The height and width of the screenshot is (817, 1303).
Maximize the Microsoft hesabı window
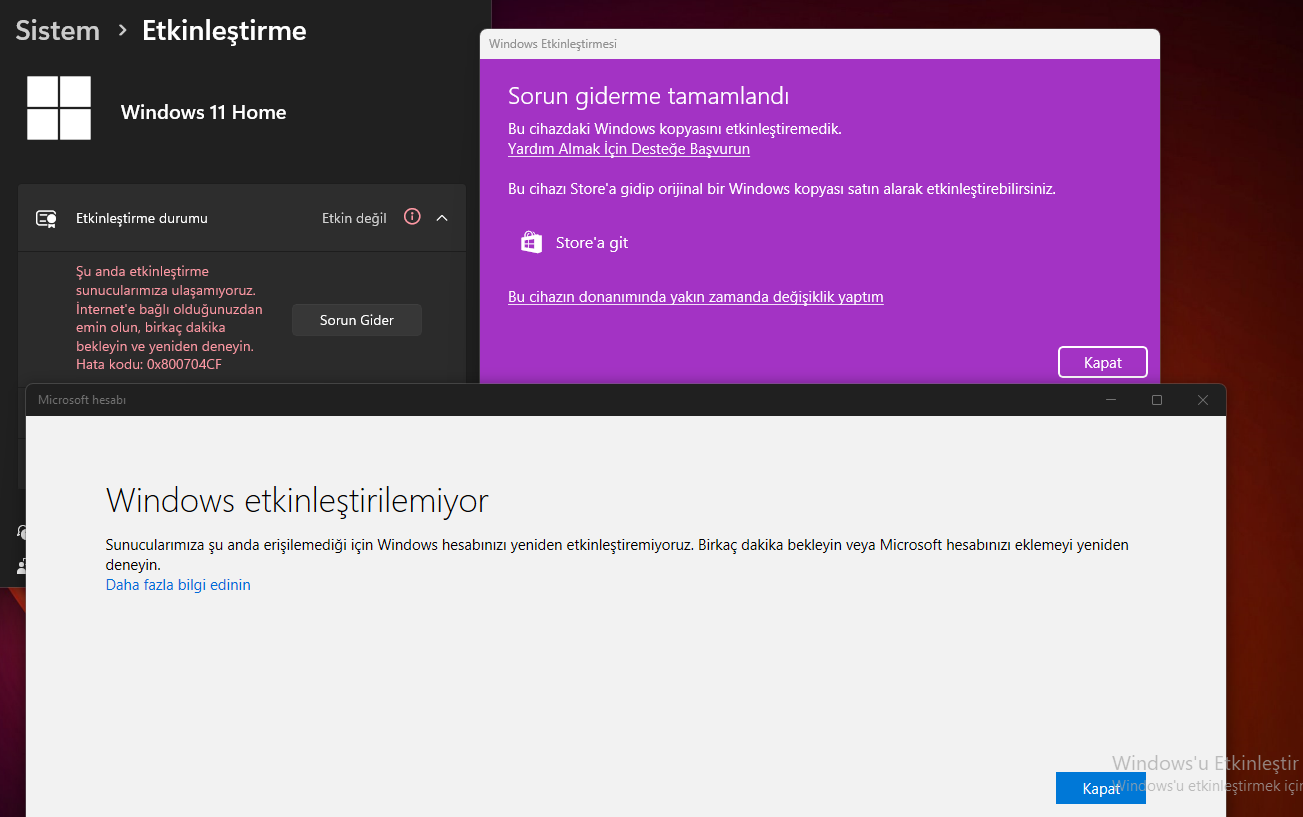(1157, 400)
